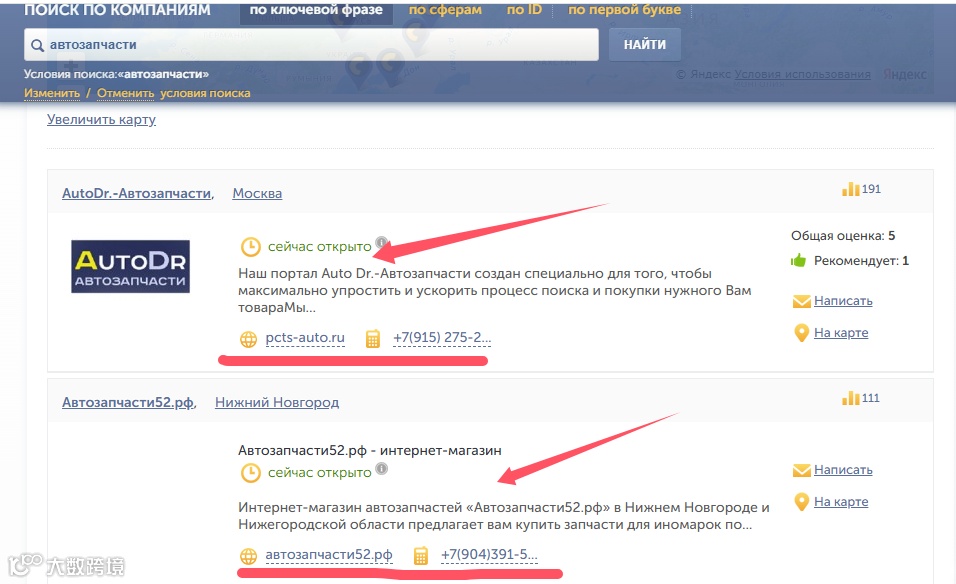Click Написать in the AutoDr listing

click(843, 301)
